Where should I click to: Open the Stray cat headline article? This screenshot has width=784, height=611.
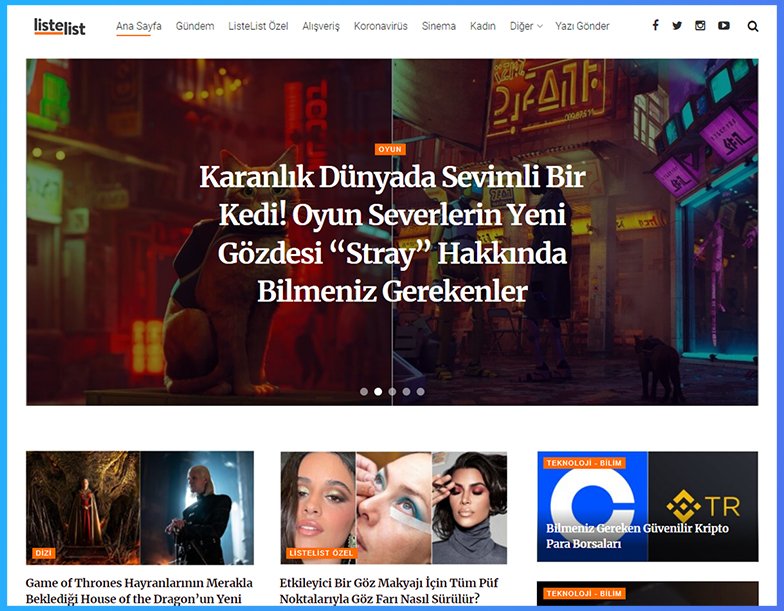pyautogui.click(x=392, y=234)
